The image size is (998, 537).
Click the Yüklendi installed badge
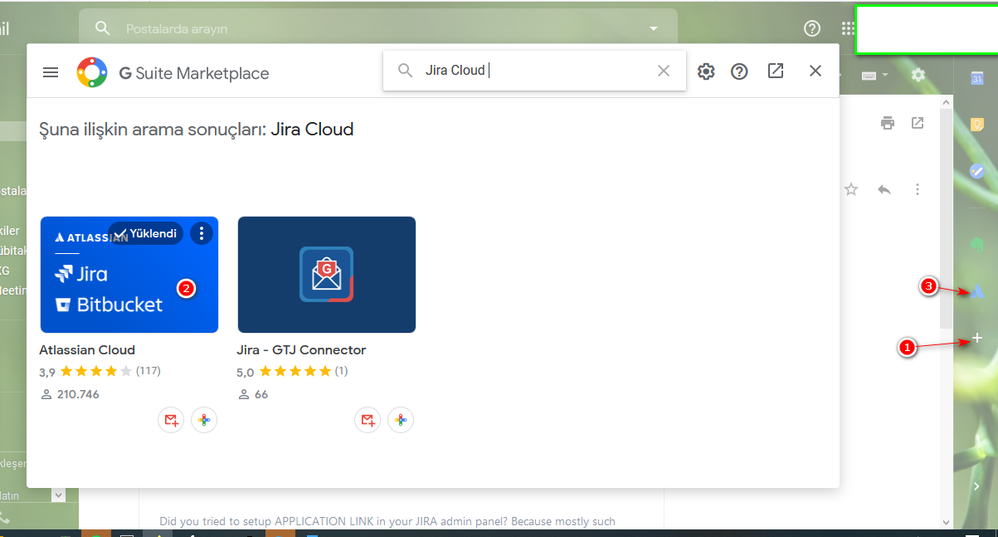click(x=146, y=234)
